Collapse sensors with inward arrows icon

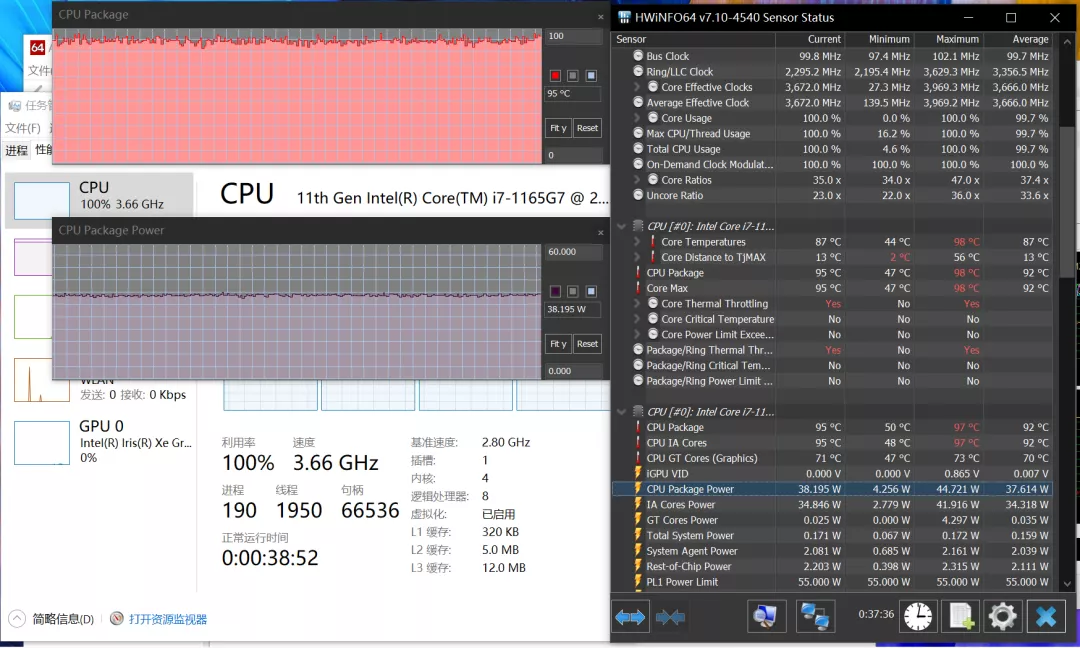click(x=670, y=616)
